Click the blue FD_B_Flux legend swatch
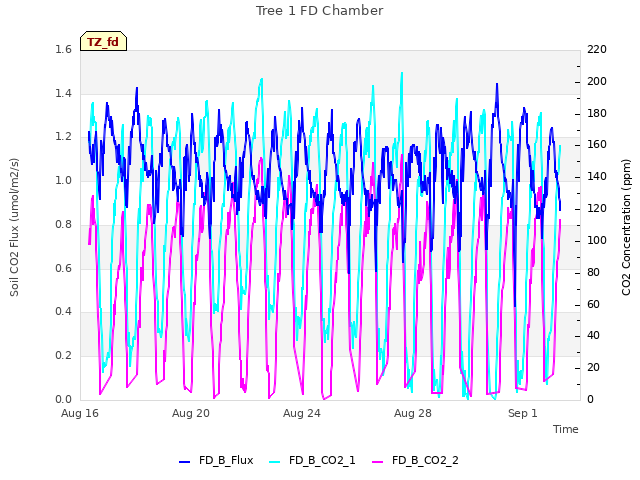The width and height of the screenshot is (640, 480). pyautogui.click(x=184, y=462)
